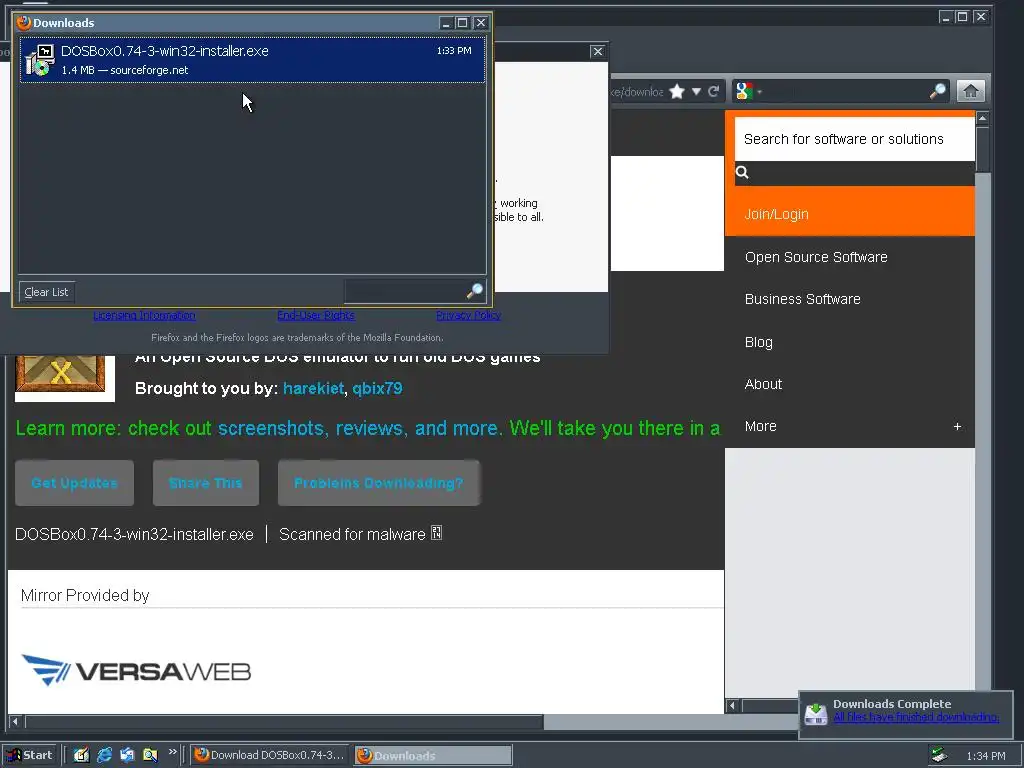Switch to the Downloads taskbar button
This screenshot has width=1024, height=768.
(433, 755)
